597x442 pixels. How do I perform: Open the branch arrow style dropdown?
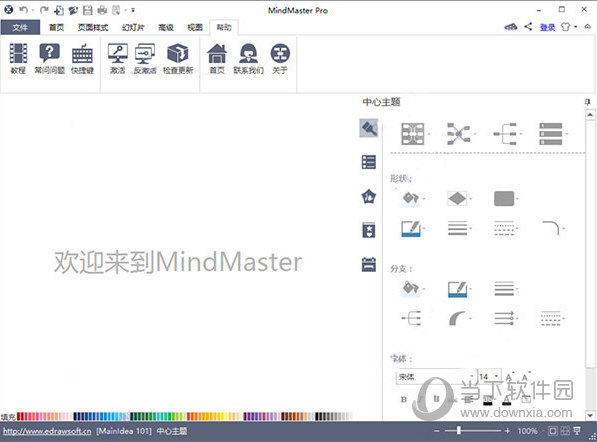coord(506,318)
